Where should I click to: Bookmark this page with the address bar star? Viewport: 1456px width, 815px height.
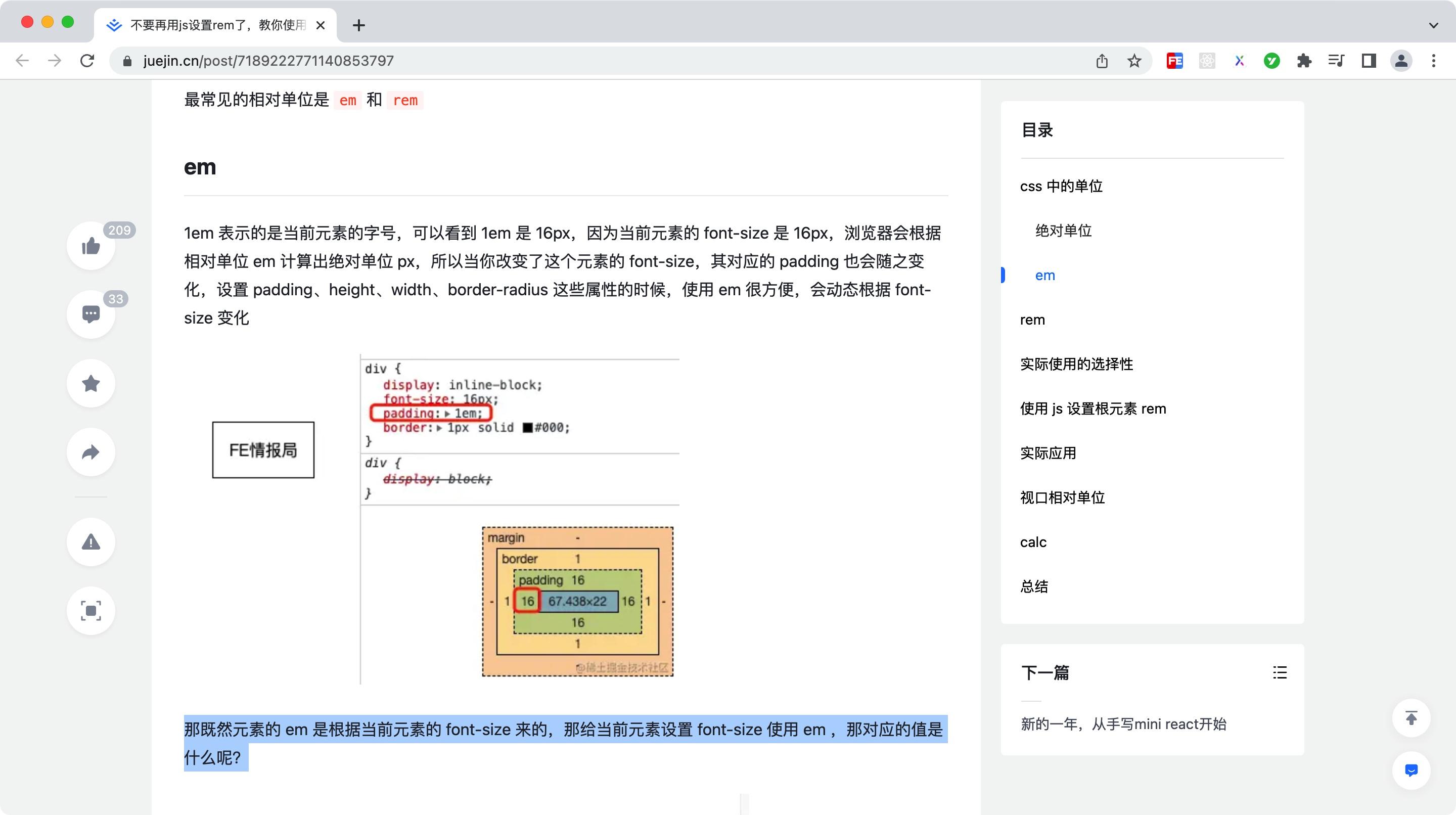tap(1134, 61)
